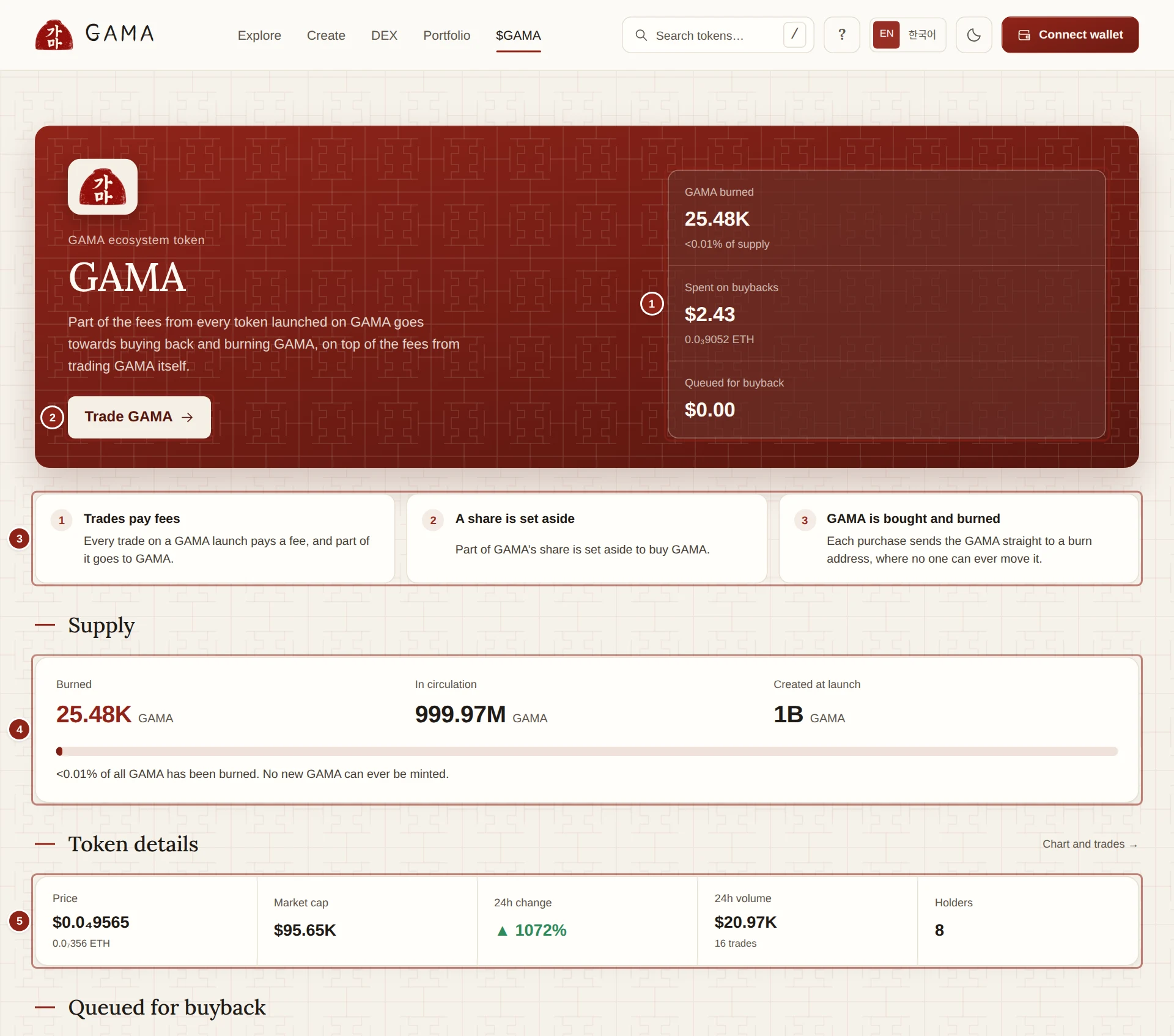Open the Chart and trades link
This screenshot has width=1174, height=1036.
(x=1090, y=844)
